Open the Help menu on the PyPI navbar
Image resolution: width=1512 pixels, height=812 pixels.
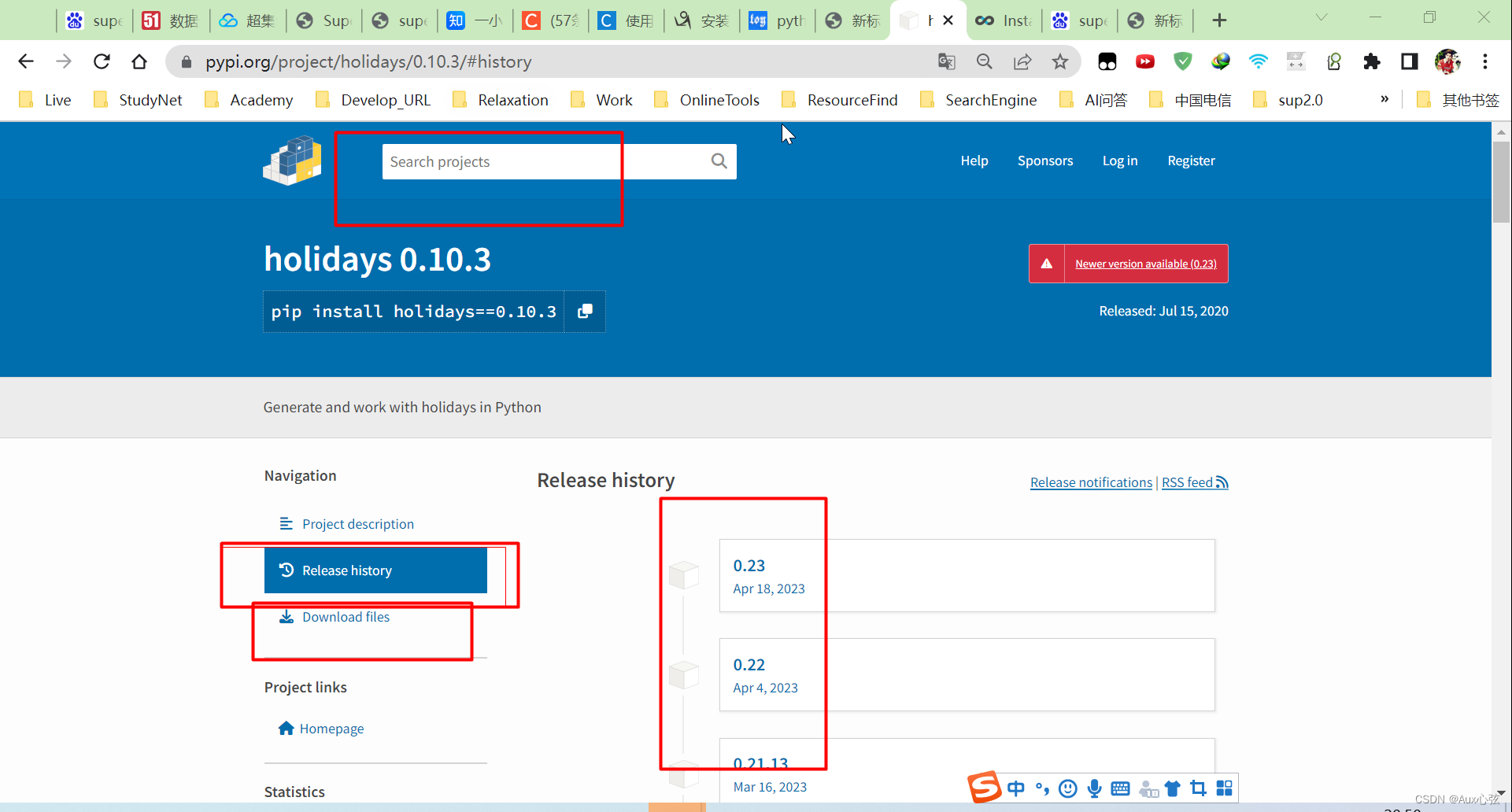point(974,161)
